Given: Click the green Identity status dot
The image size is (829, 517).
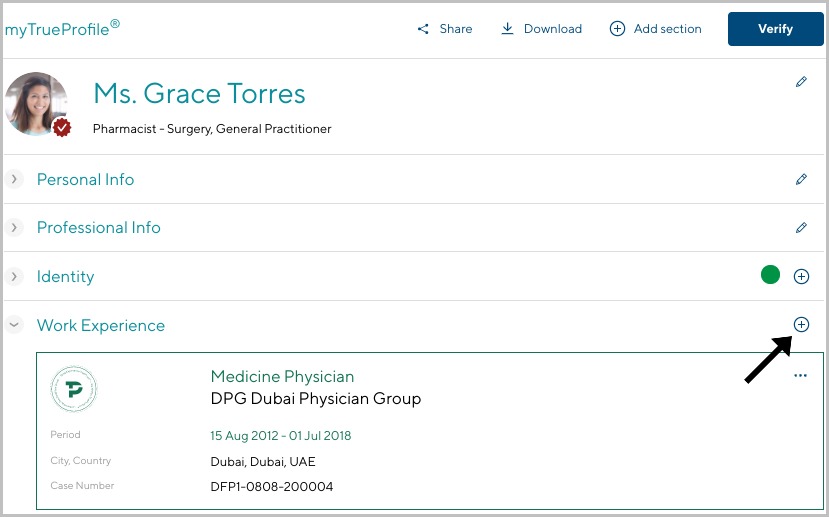Looking at the screenshot, I should click(x=770, y=275).
